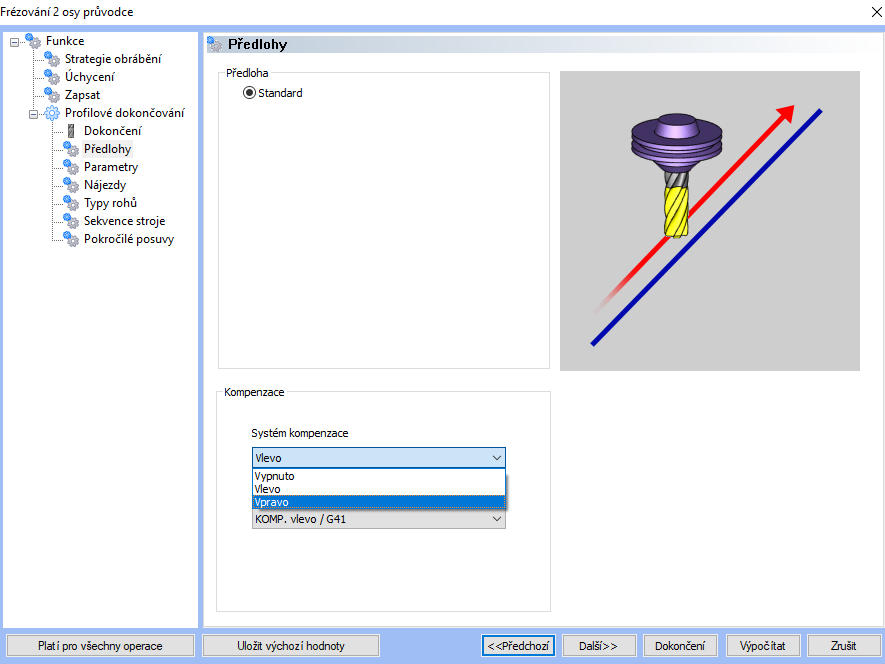This screenshot has width=885, height=664.
Task: Go back with <<Předchozí button
Action: (x=518, y=645)
